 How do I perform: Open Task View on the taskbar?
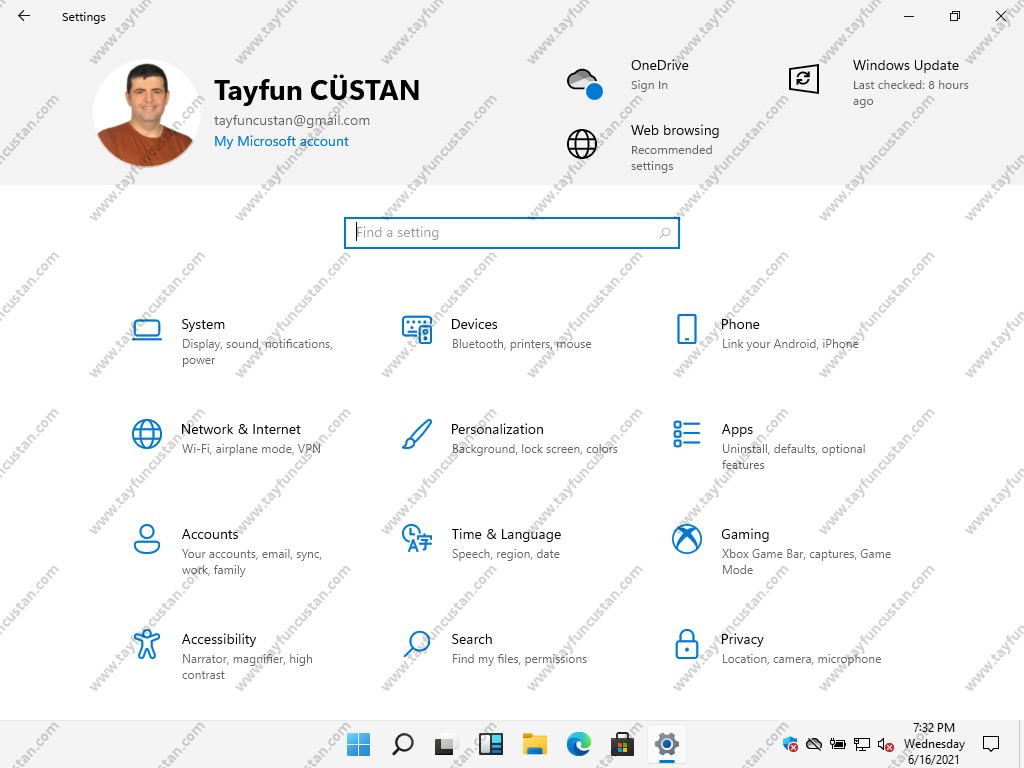click(x=445, y=744)
